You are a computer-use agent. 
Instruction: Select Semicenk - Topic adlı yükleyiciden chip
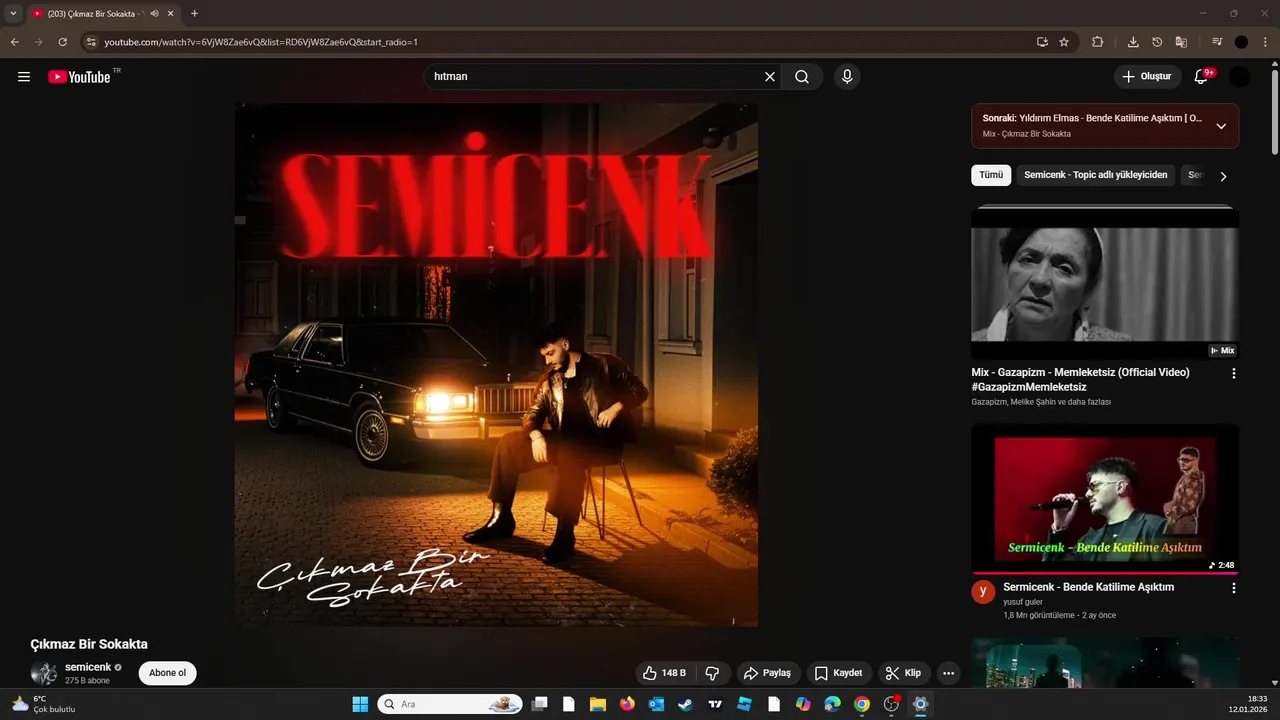pyautogui.click(x=1095, y=175)
